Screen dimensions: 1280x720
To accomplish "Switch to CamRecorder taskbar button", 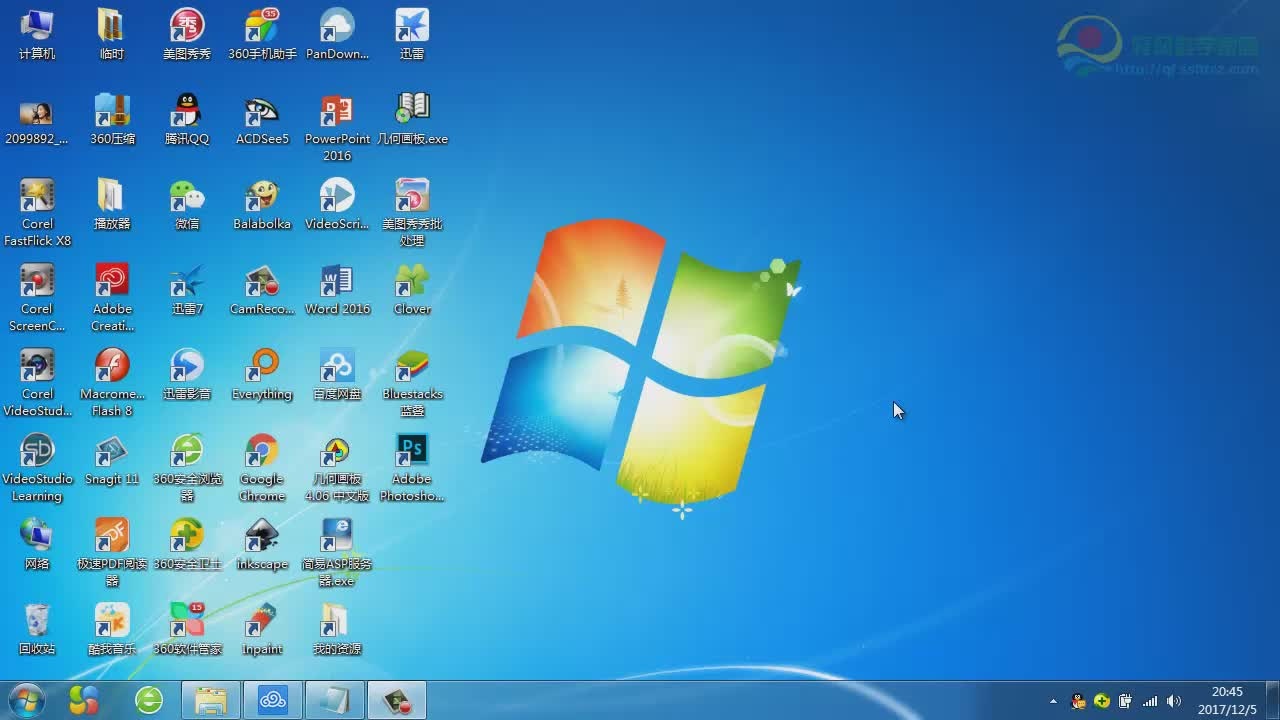I will coord(397,700).
